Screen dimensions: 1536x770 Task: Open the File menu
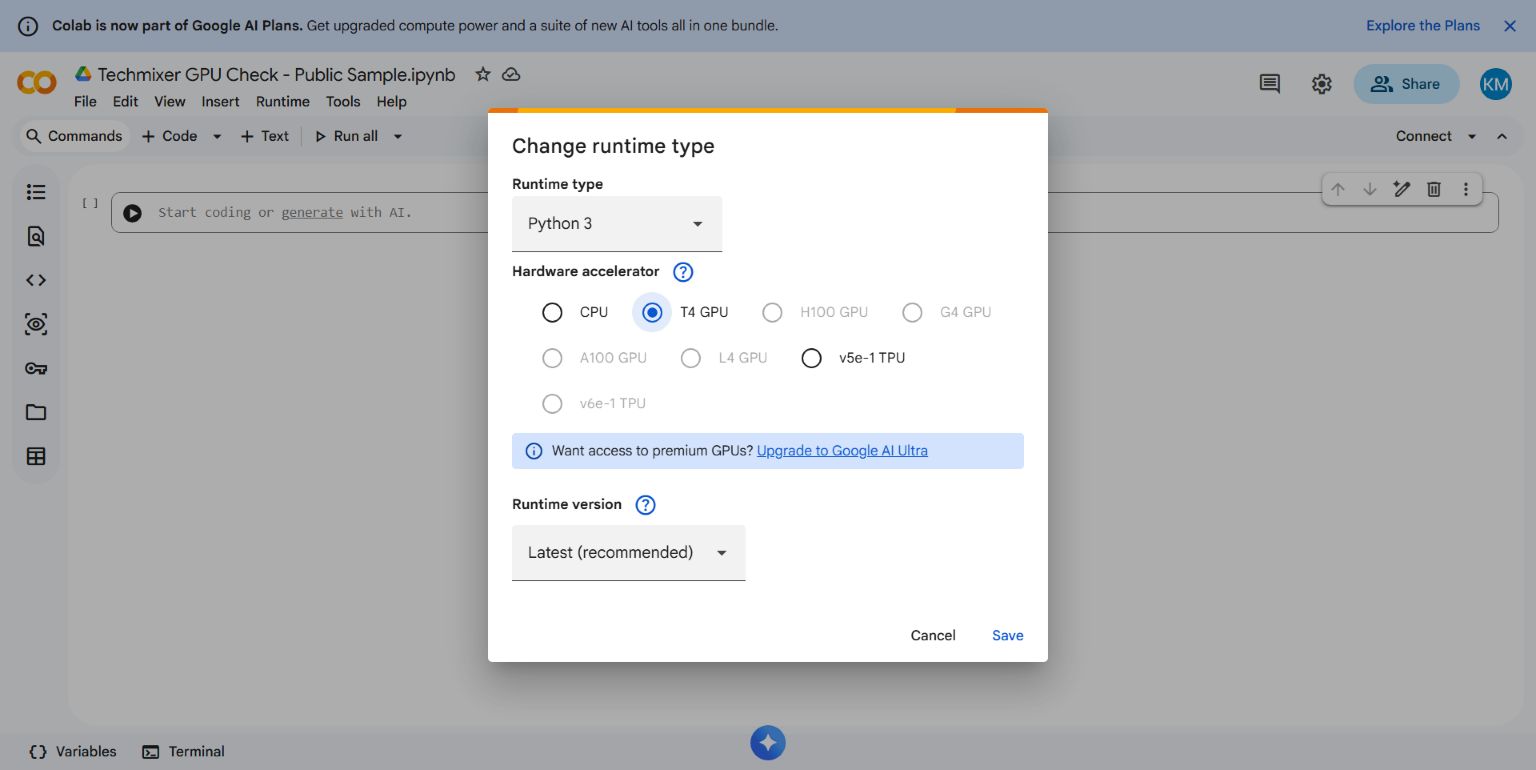85,102
